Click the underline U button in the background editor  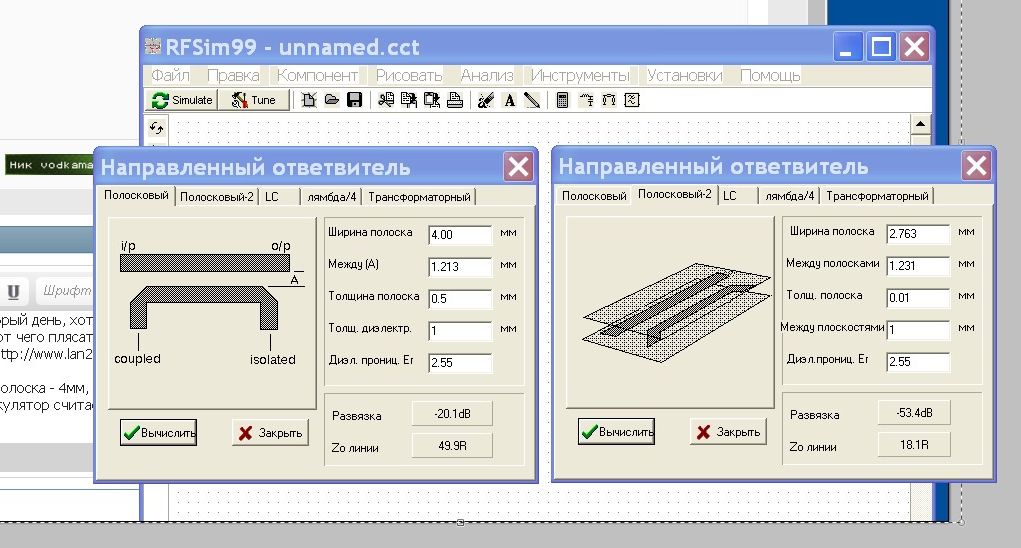pyautogui.click(x=13, y=291)
